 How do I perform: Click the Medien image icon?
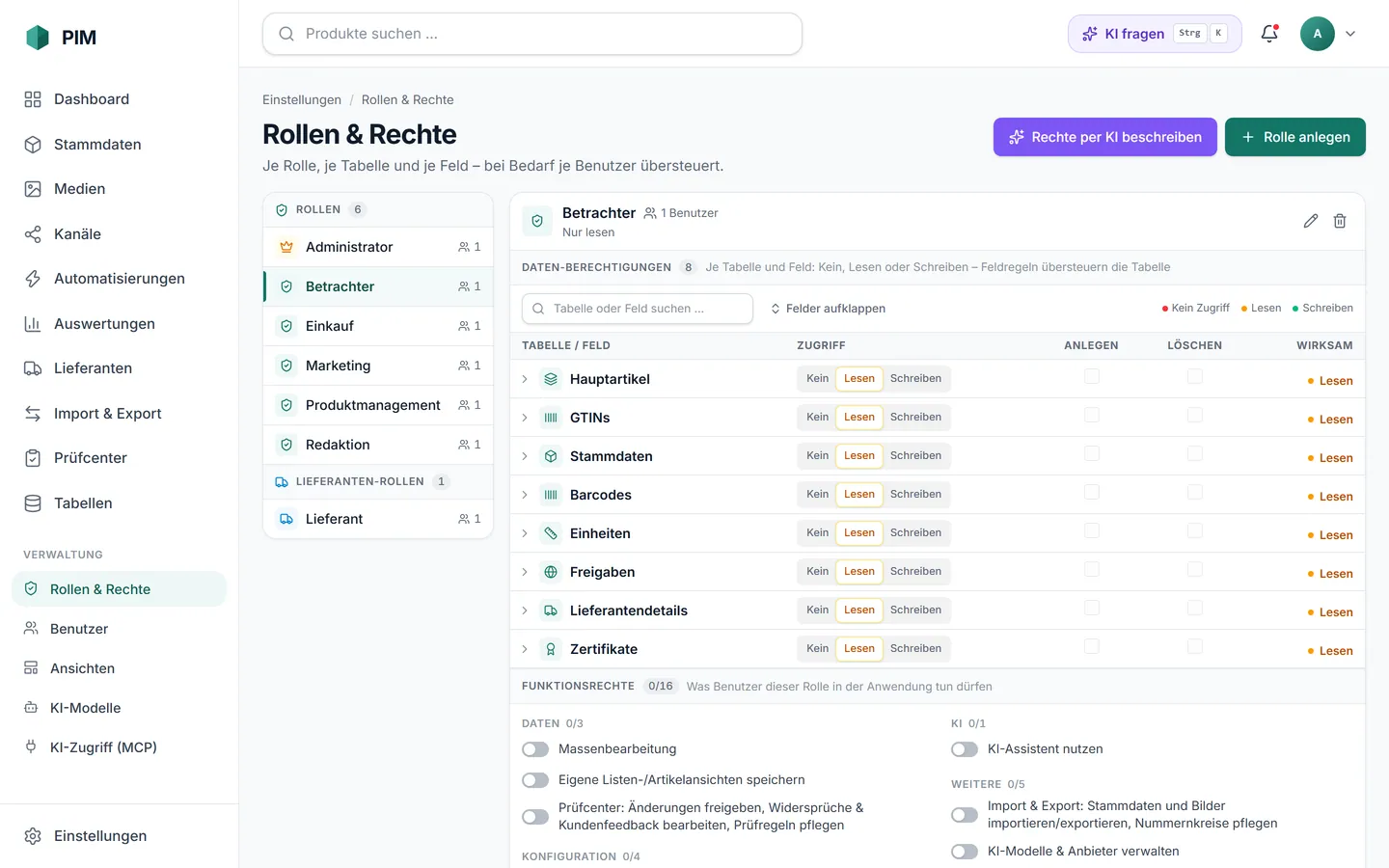pos(33,189)
